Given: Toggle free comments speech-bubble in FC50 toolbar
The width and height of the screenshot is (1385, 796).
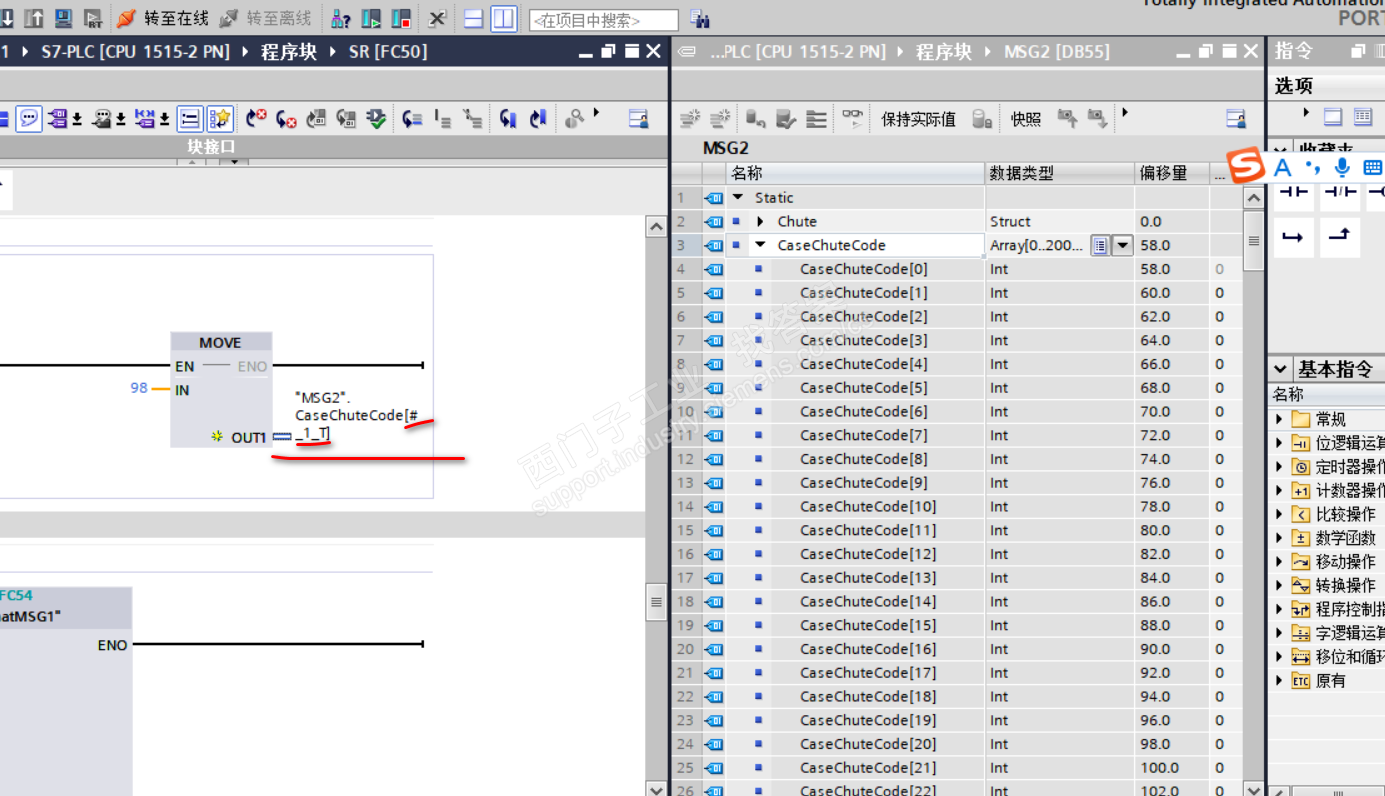Looking at the screenshot, I should [28, 119].
